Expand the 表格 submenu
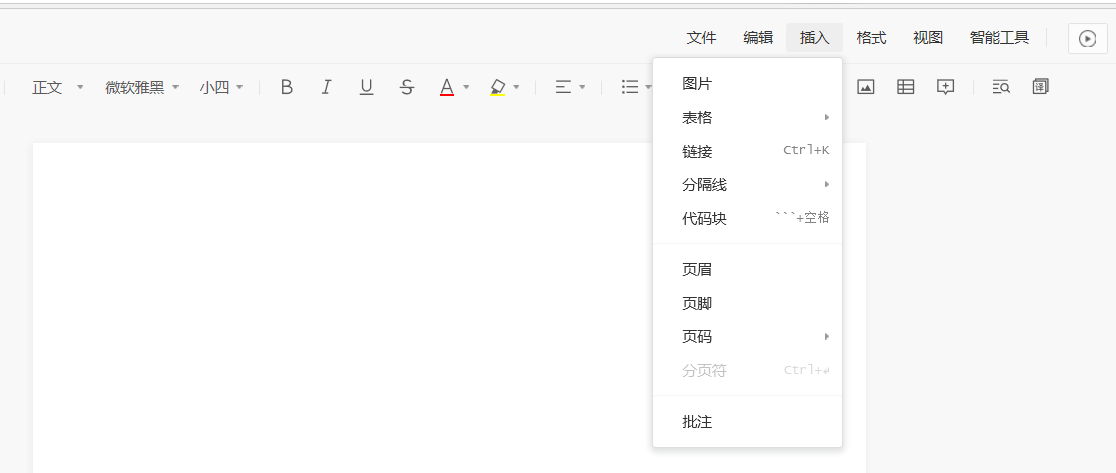The height and width of the screenshot is (473, 1116). (x=747, y=117)
